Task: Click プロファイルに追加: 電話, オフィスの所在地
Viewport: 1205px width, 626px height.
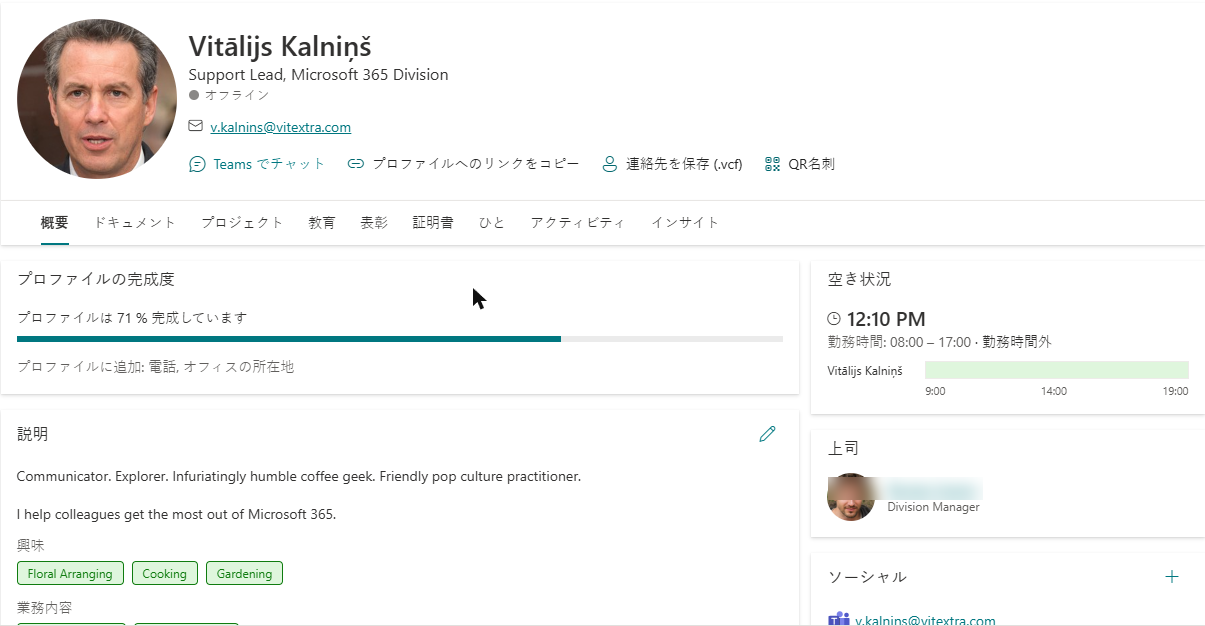Action: (x=156, y=367)
